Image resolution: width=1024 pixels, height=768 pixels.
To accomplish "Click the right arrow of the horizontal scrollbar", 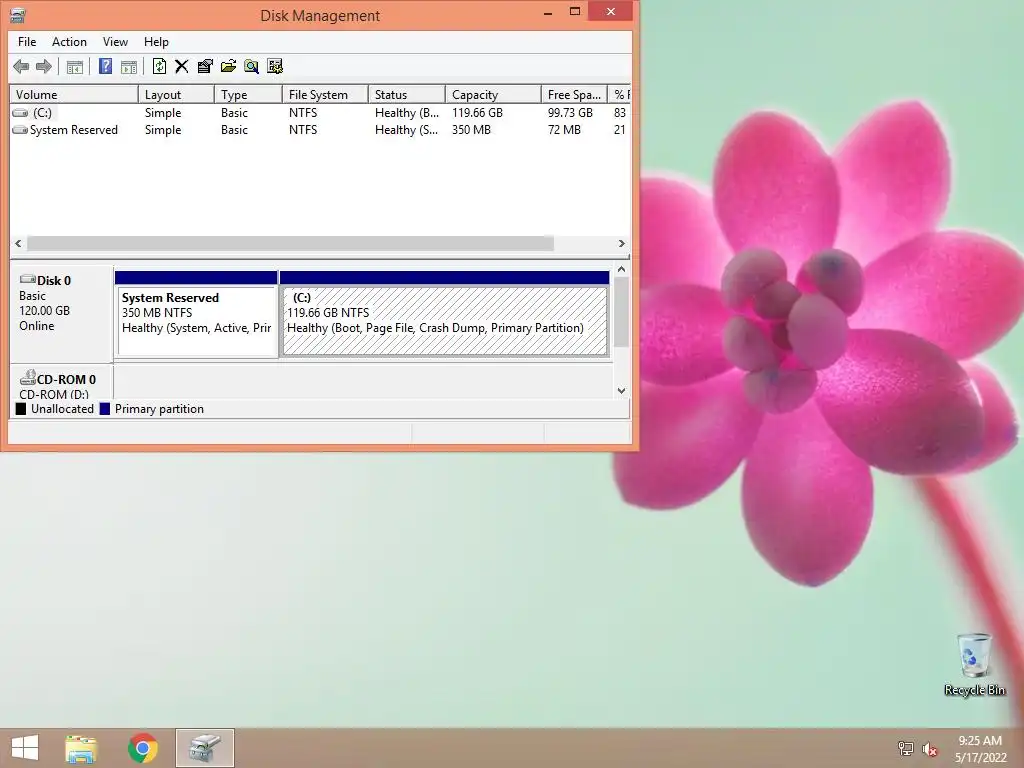I will [x=622, y=244].
